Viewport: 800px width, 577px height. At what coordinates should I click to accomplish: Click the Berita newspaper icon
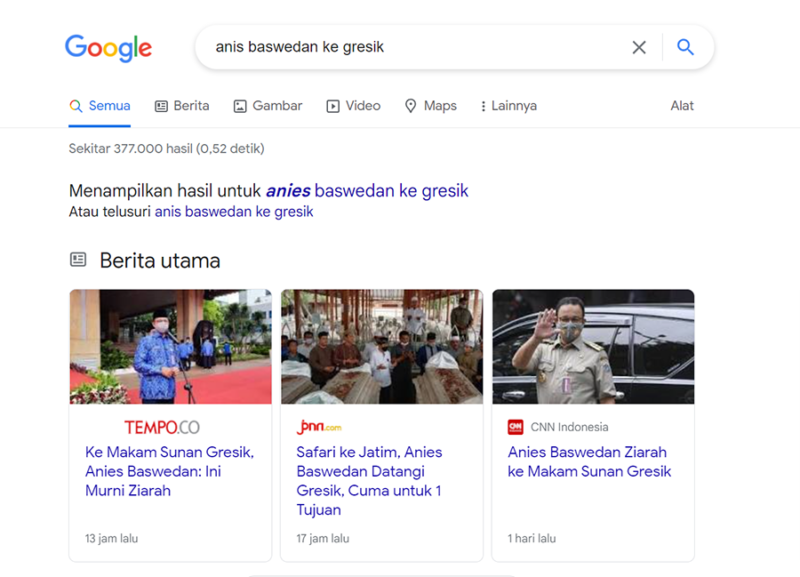(x=161, y=106)
